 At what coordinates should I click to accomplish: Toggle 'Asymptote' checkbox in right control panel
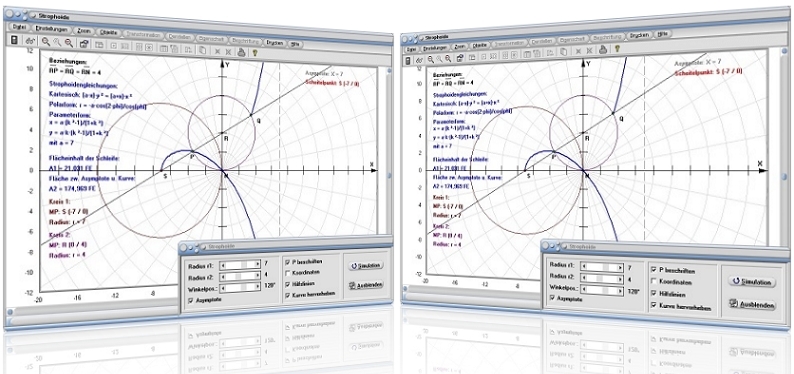(x=553, y=299)
